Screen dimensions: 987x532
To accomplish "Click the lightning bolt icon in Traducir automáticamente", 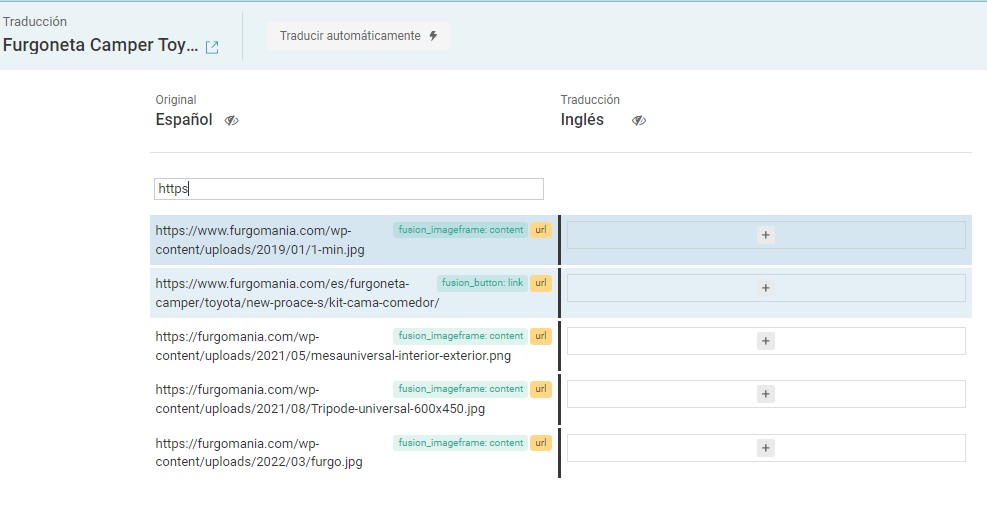I will [x=433, y=36].
